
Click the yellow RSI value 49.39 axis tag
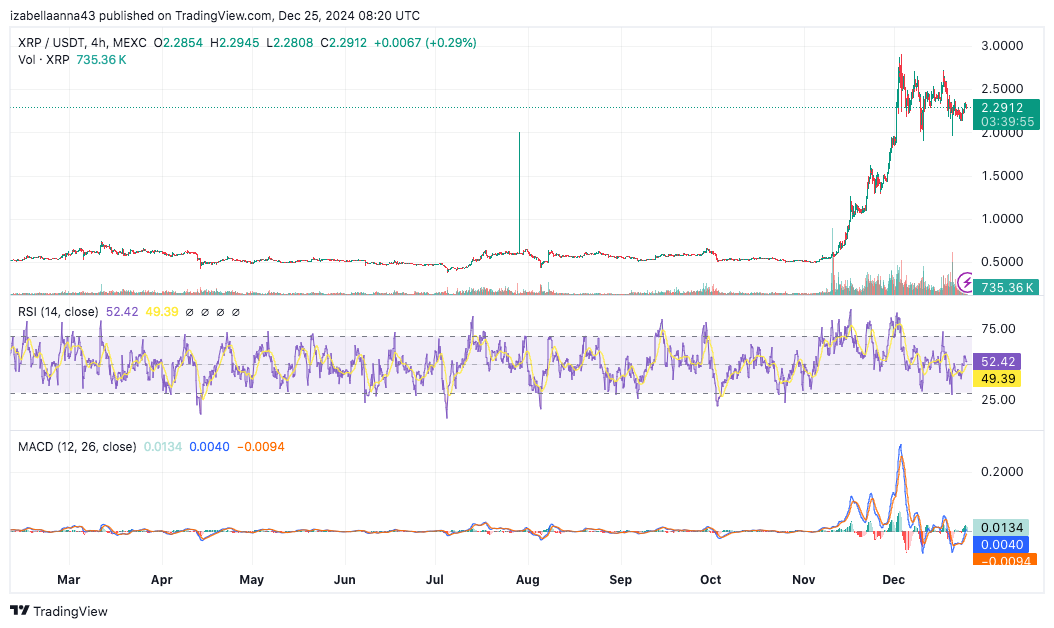click(1000, 379)
